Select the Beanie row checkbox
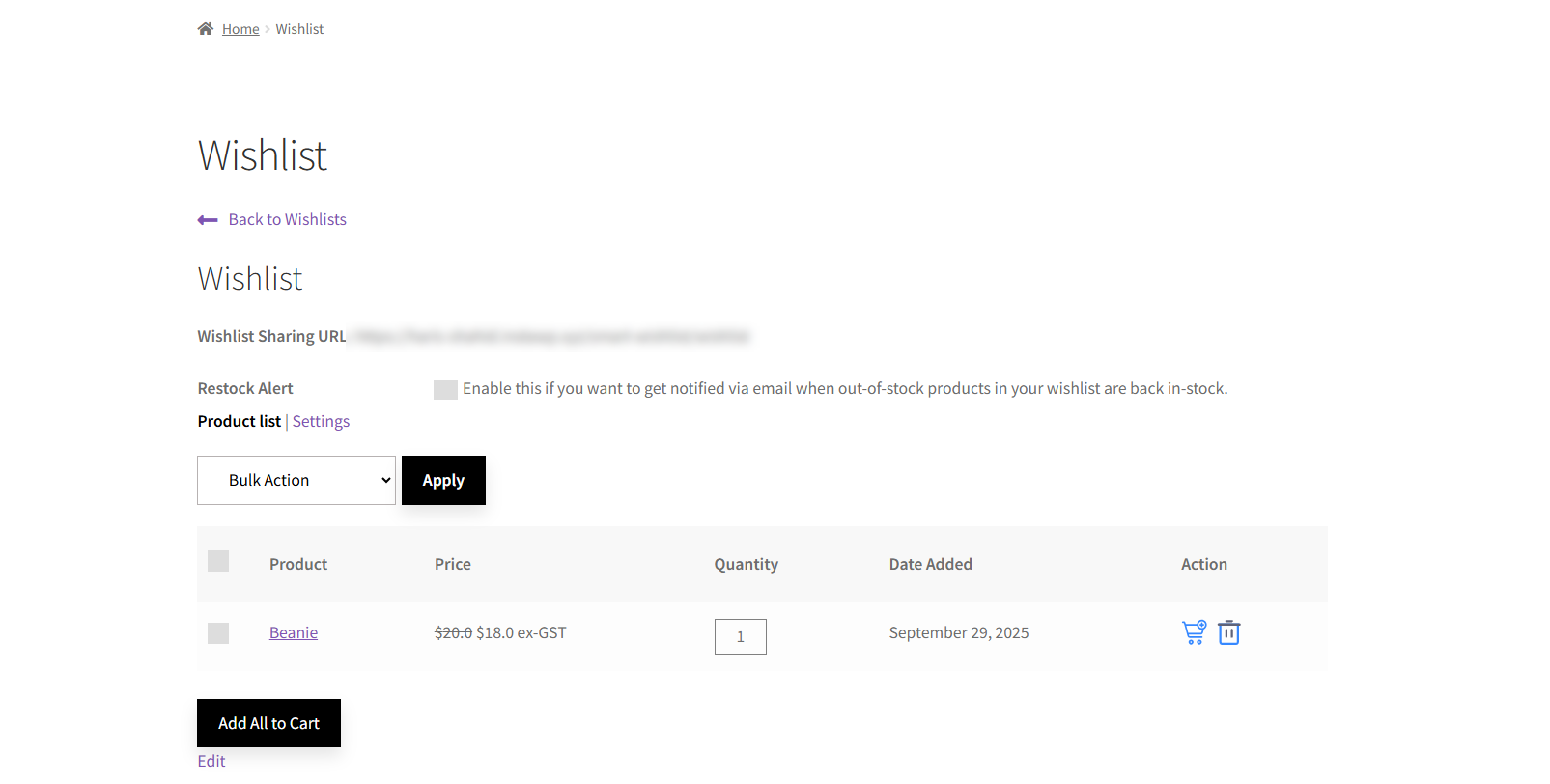The width and height of the screenshot is (1550, 784). 218,633
